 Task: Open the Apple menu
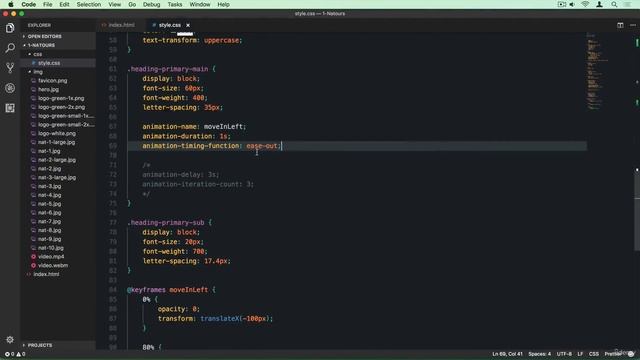coord(11,4)
